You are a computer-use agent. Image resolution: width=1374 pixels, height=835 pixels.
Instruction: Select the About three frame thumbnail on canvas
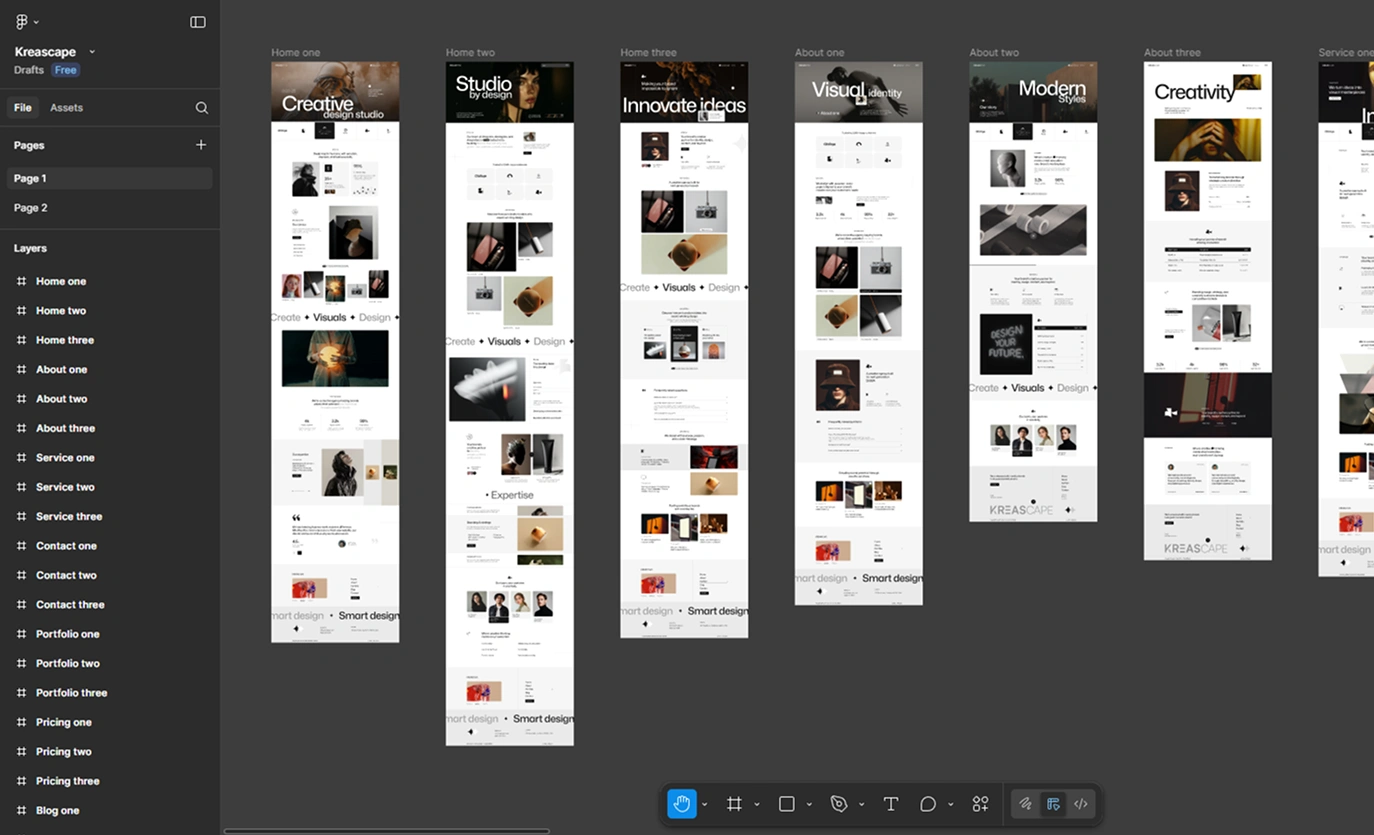coord(1208,311)
